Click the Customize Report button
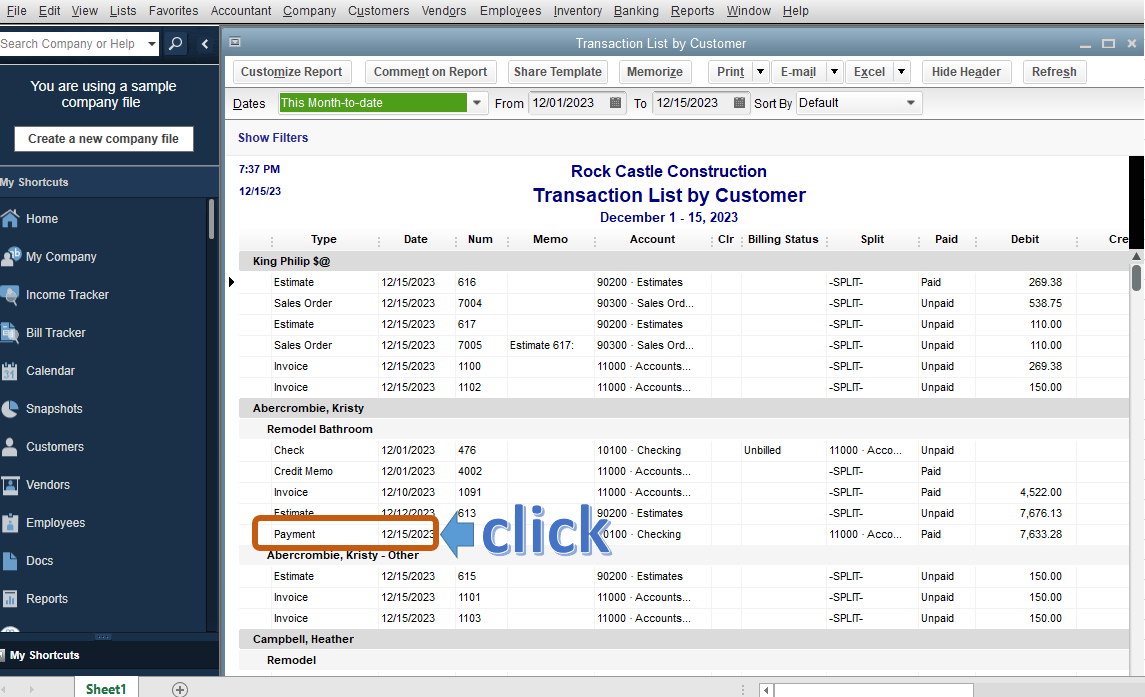 291,72
